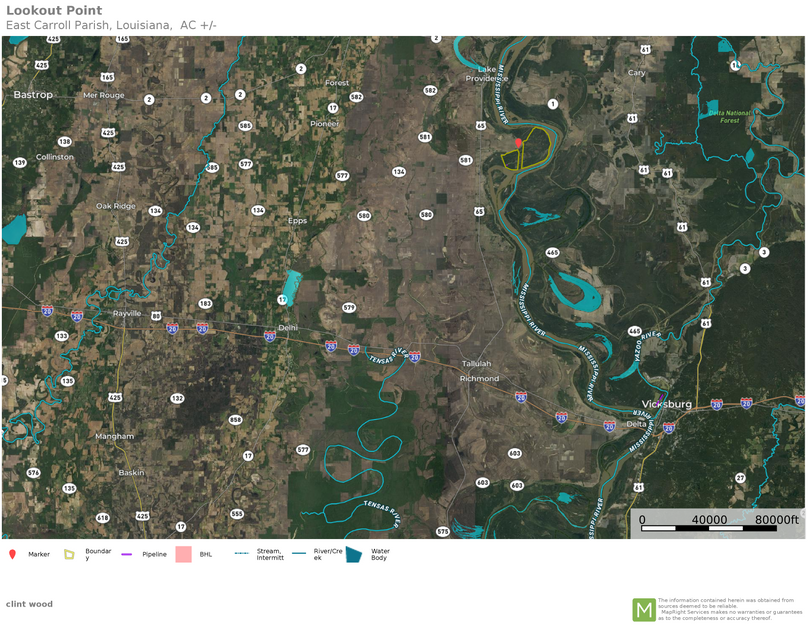
Task: Click the Lookout Point title
Action: [x=54, y=11]
